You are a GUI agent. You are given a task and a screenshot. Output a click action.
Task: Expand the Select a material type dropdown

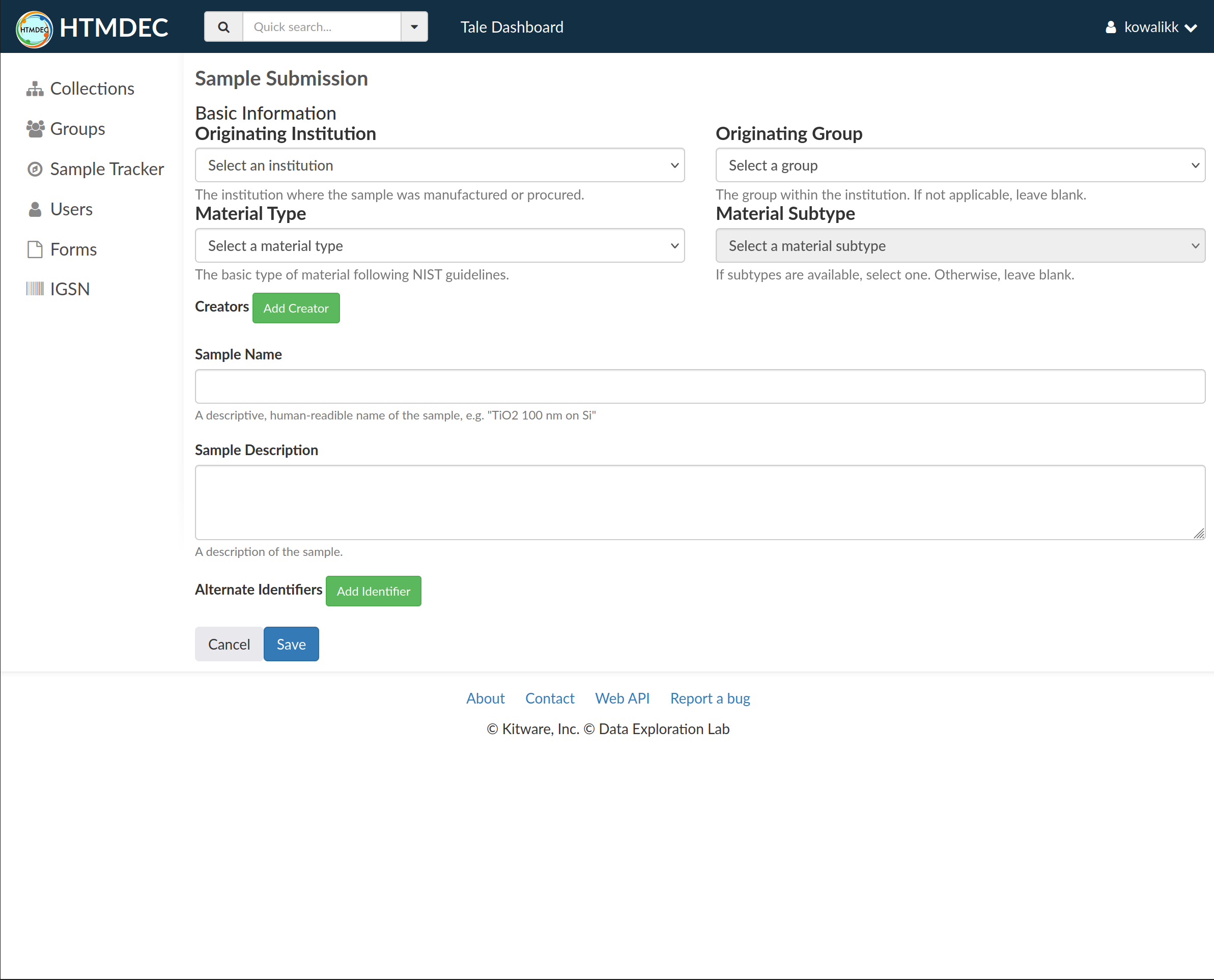click(x=440, y=245)
